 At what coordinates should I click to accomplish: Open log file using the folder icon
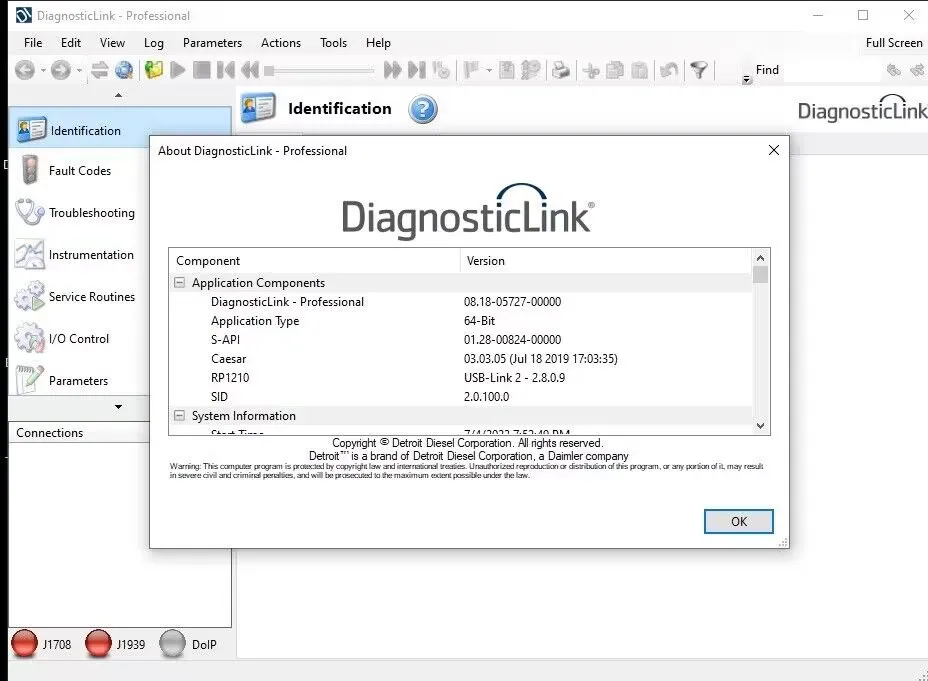tap(154, 70)
